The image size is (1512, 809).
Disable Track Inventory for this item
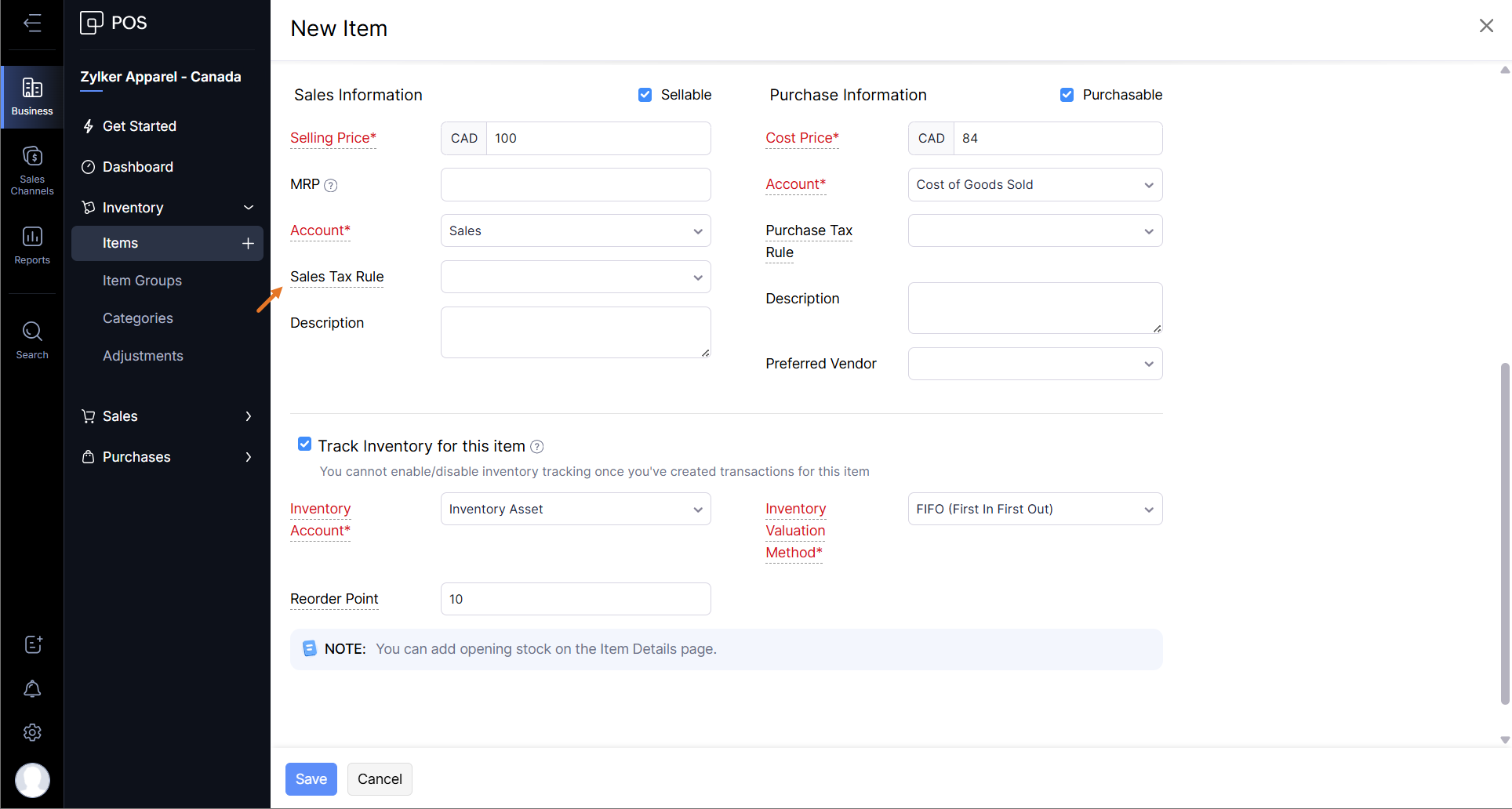click(304, 444)
